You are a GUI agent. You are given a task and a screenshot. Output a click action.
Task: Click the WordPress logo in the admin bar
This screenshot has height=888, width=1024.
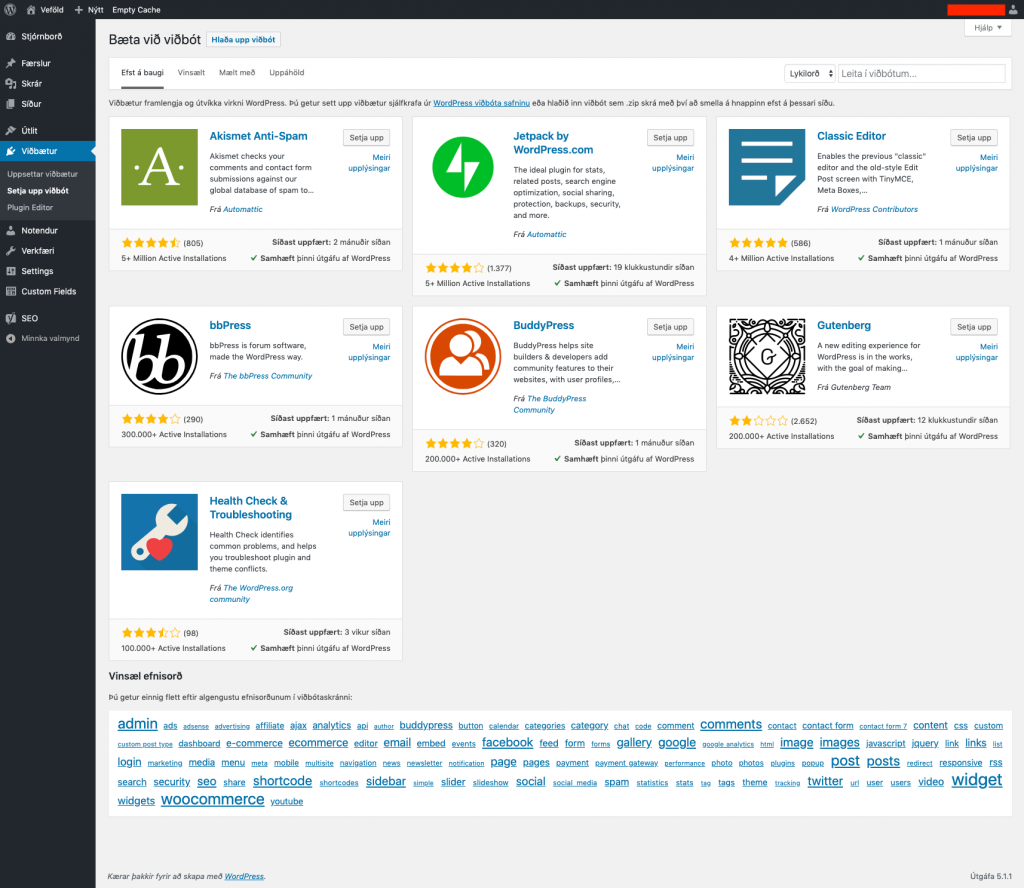pyautogui.click(x=11, y=9)
